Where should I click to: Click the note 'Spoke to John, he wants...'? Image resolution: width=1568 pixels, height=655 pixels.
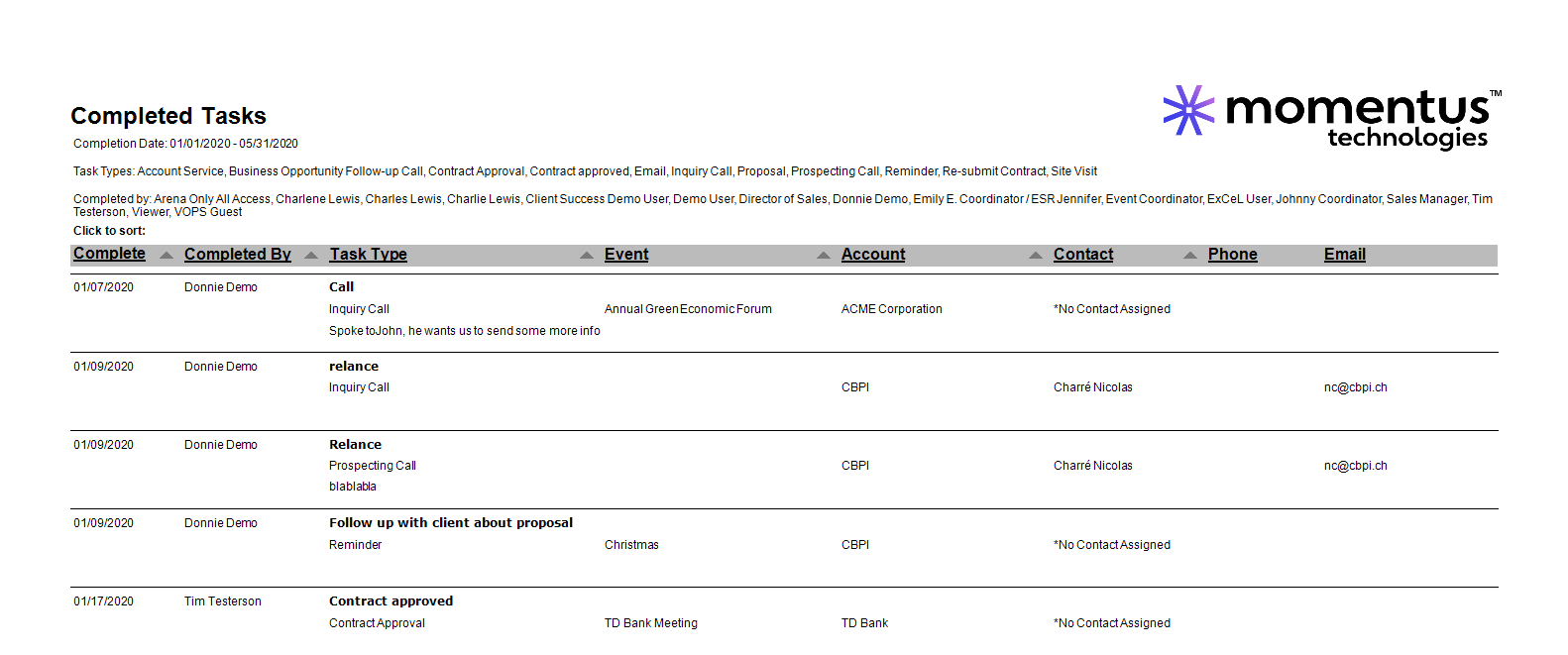[464, 331]
